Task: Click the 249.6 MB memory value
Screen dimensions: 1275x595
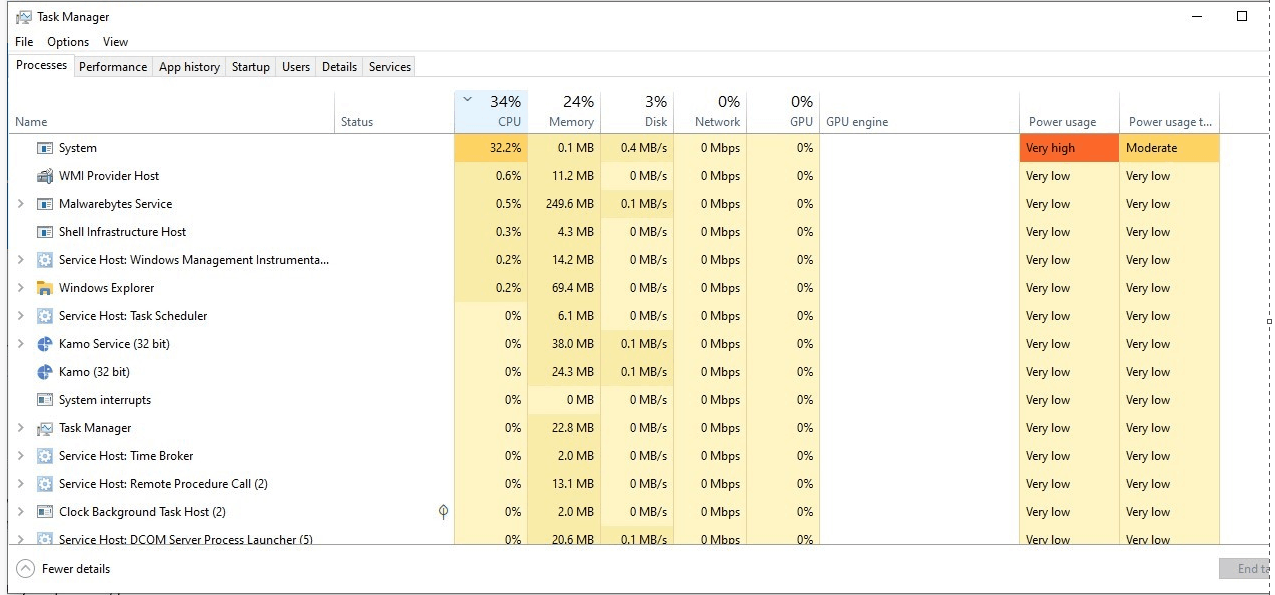Action: pyautogui.click(x=564, y=204)
